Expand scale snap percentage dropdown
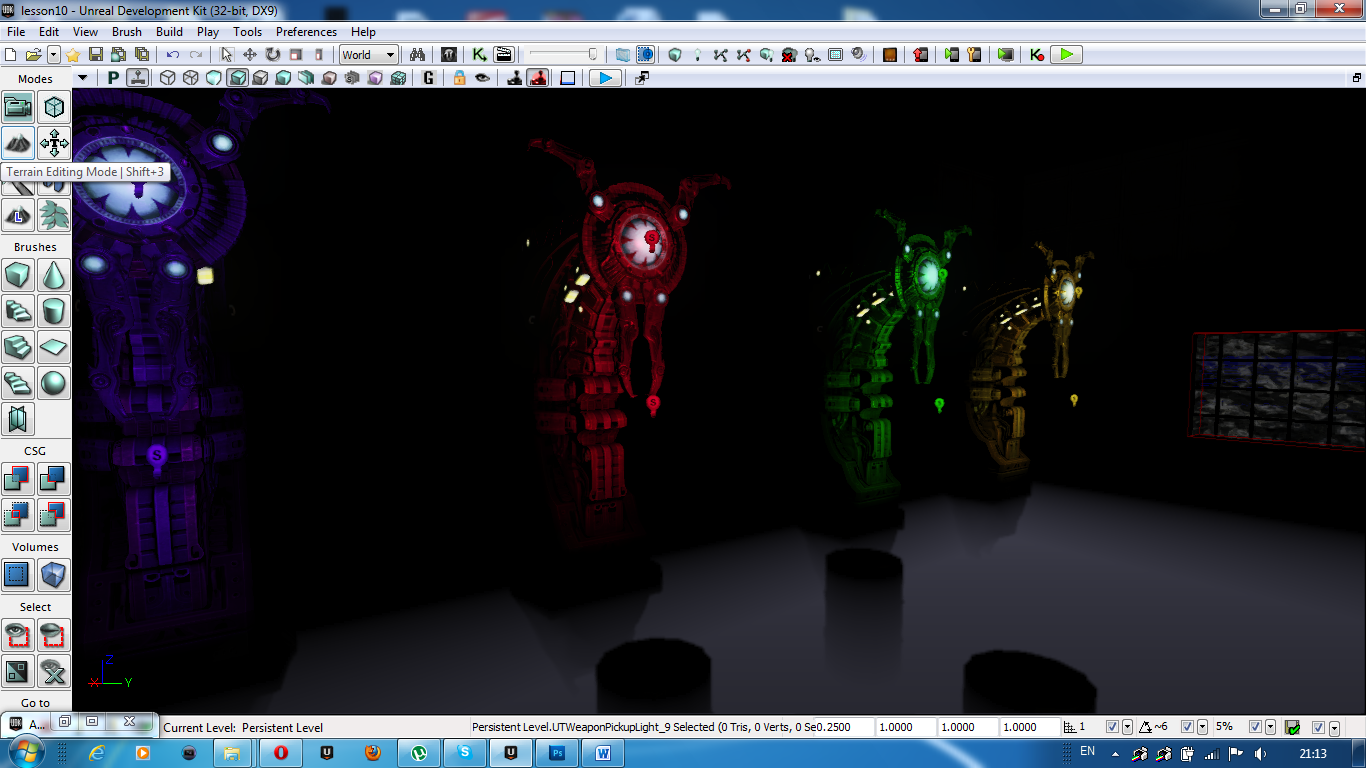This screenshot has height=768, width=1366. click(1271, 727)
